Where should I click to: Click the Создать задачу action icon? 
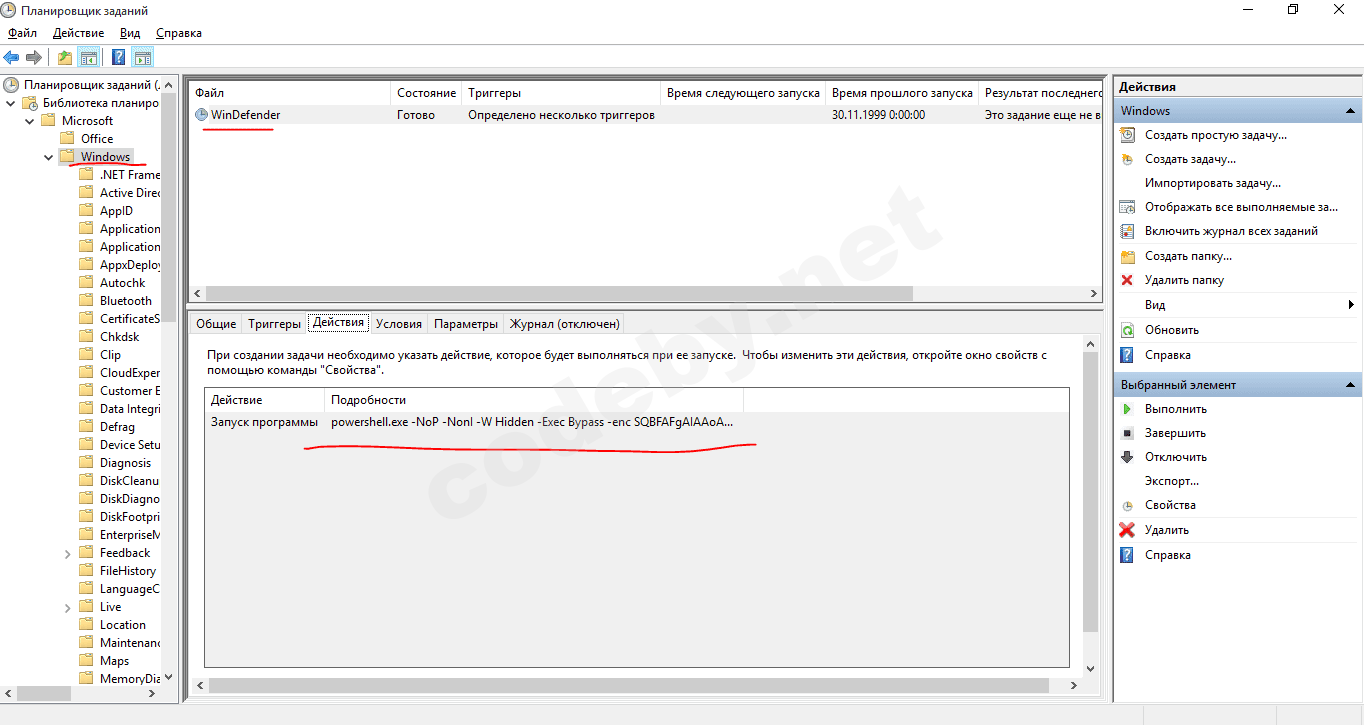click(1128, 159)
